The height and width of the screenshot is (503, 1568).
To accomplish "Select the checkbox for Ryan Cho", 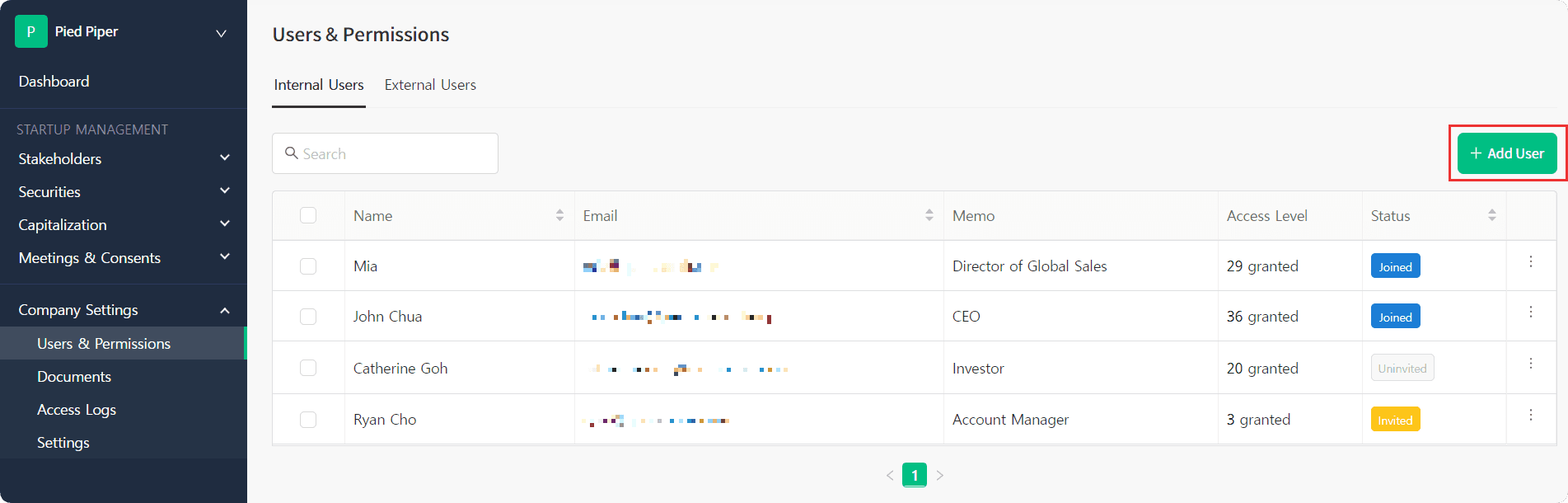I will click(308, 420).
